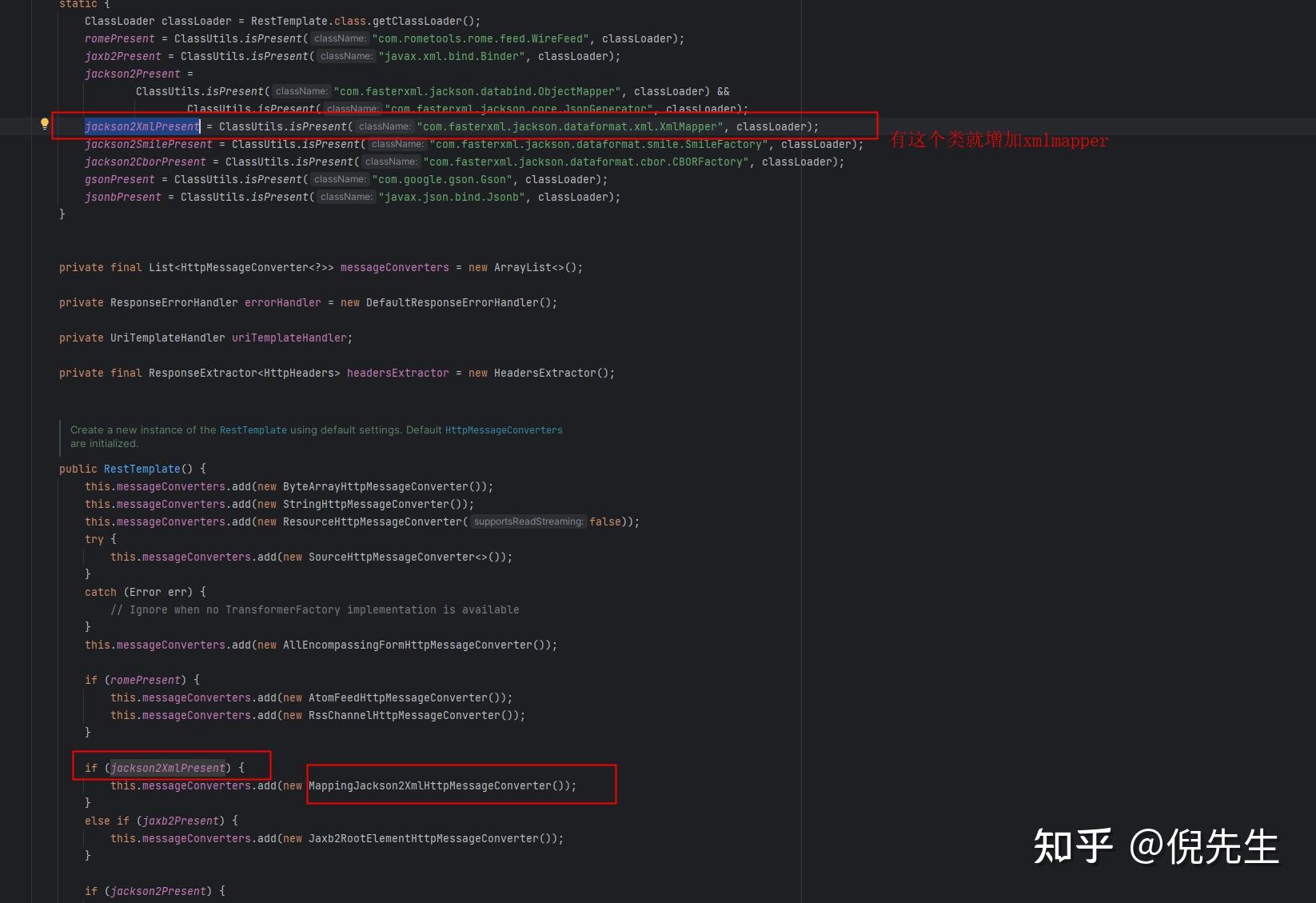Click the yellow lightbulb intention icon
The image size is (1316, 903).
point(45,124)
